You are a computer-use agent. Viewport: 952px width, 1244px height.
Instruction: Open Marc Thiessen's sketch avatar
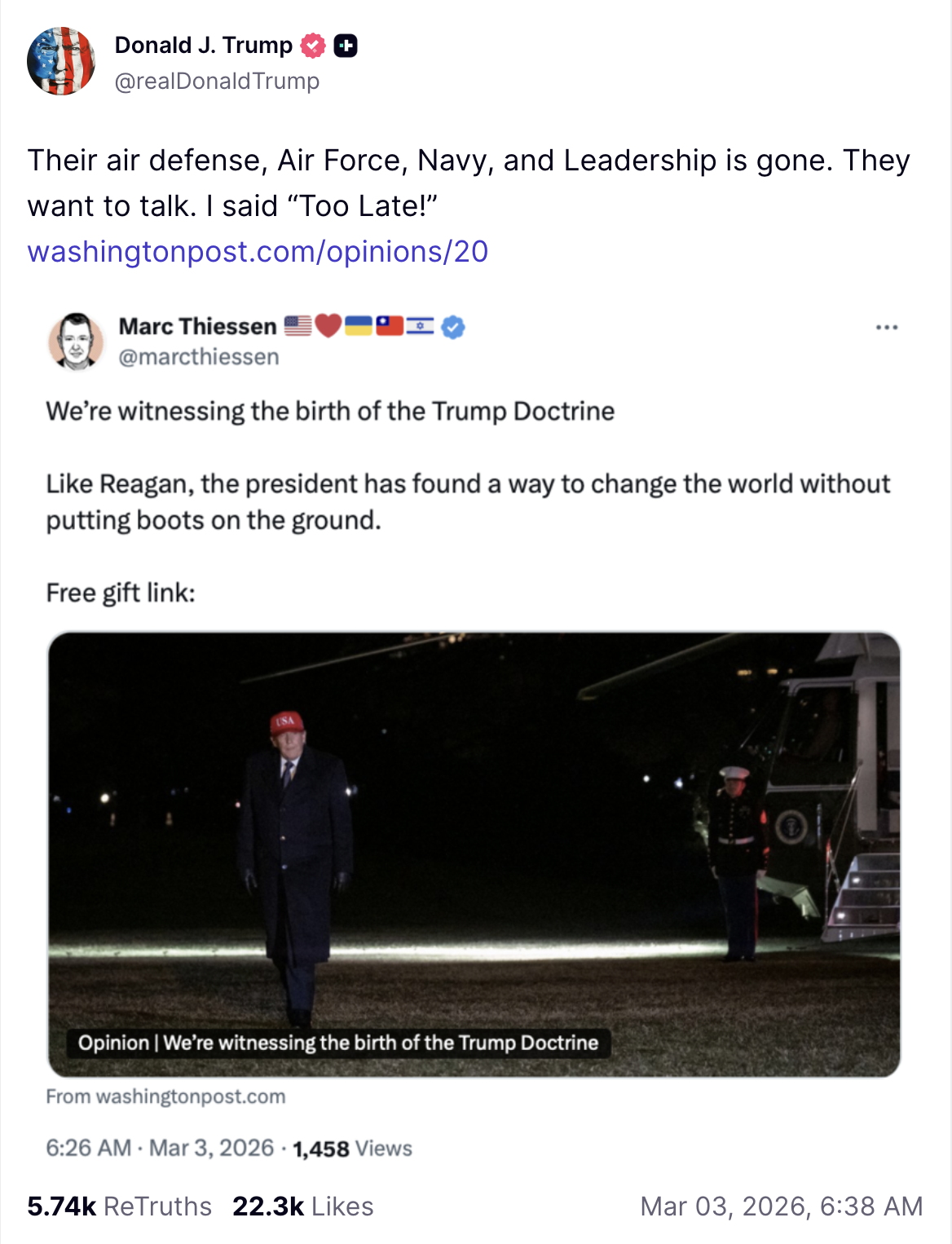[76, 341]
